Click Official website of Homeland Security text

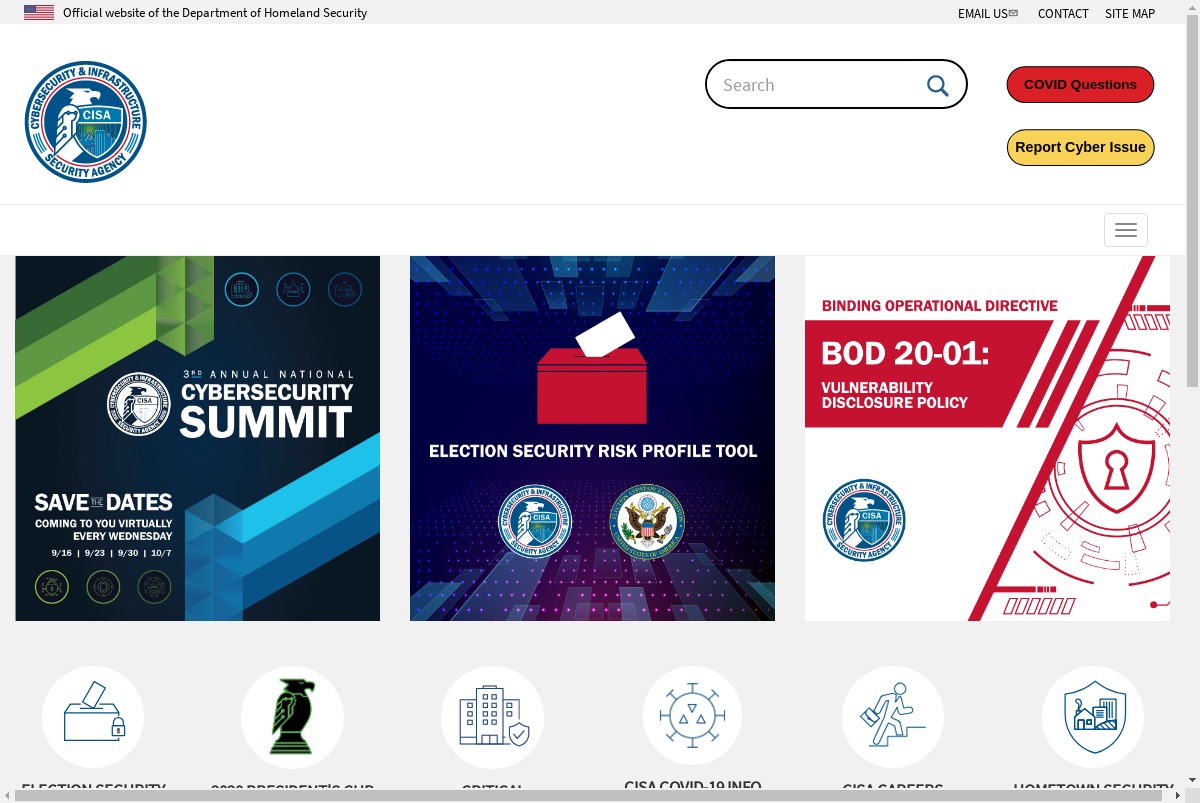click(x=215, y=13)
